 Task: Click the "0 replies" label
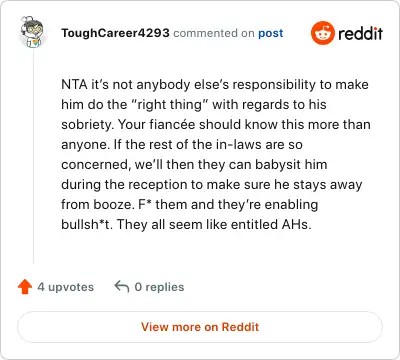point(159,287)
